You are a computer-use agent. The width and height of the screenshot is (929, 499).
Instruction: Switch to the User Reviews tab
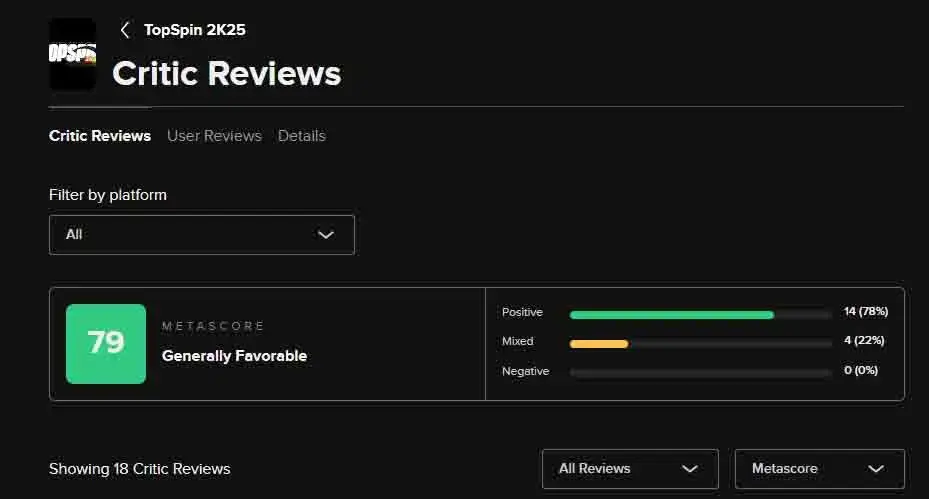coord(214,136)
